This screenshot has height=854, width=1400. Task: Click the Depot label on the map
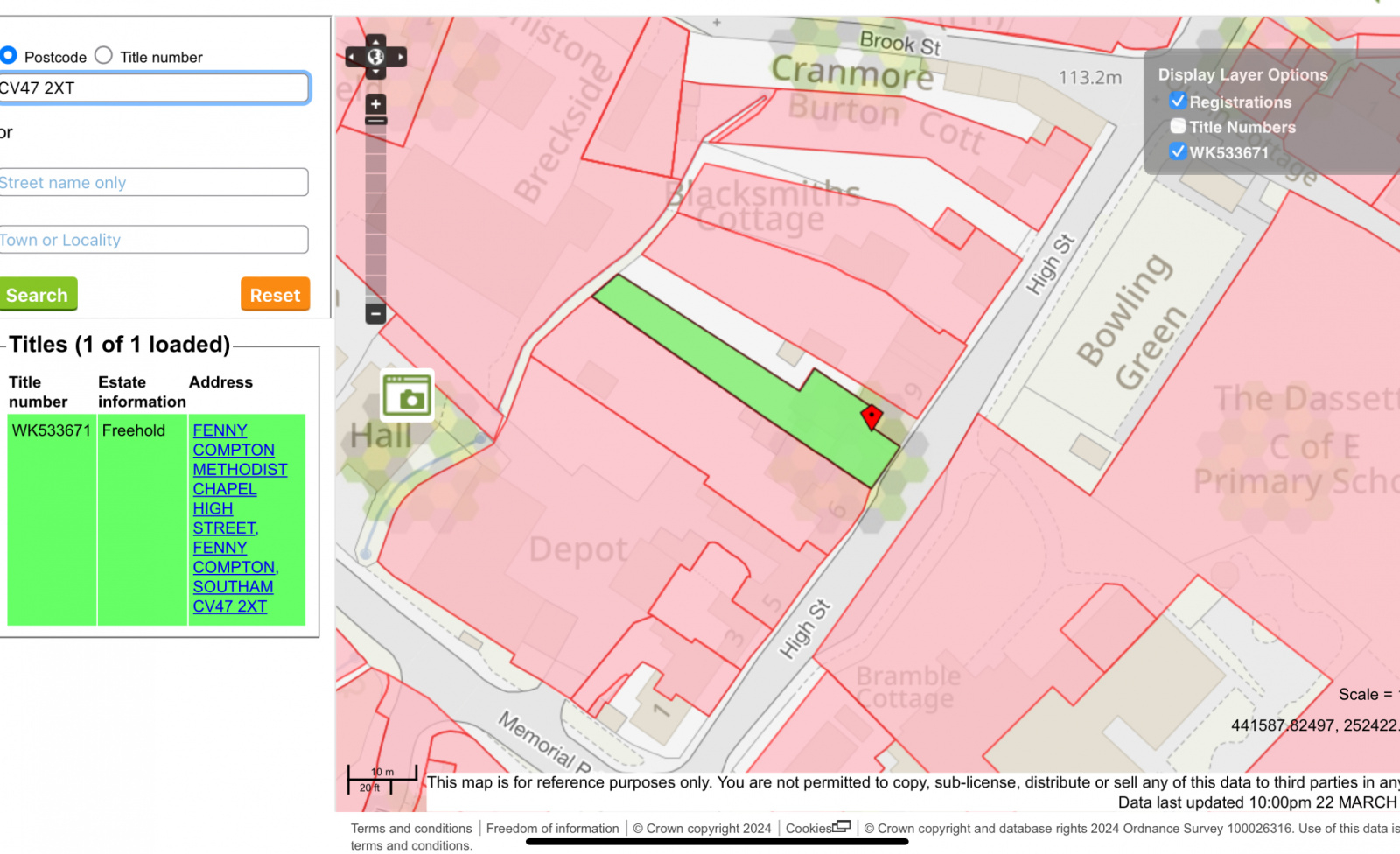[578, 550]
